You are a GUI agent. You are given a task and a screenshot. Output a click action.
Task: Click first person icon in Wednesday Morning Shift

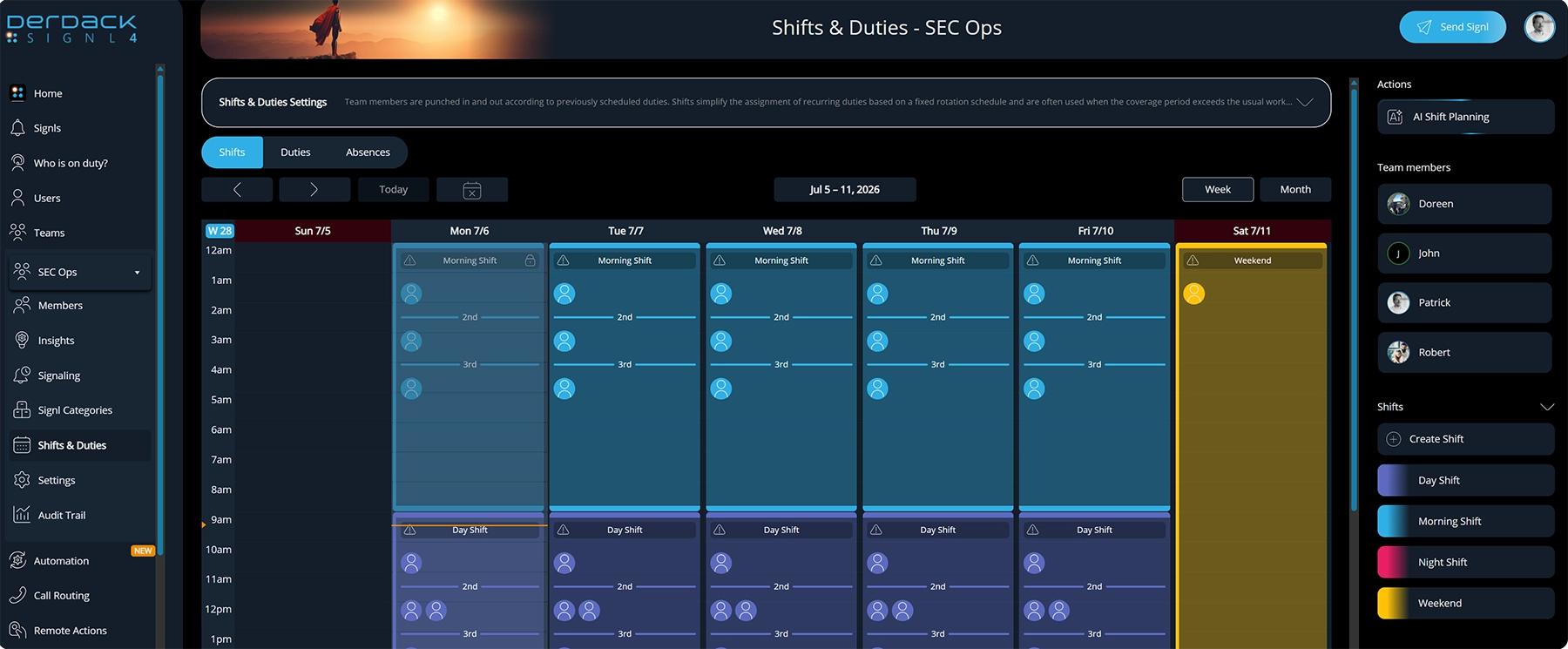[x=721, y=294]
